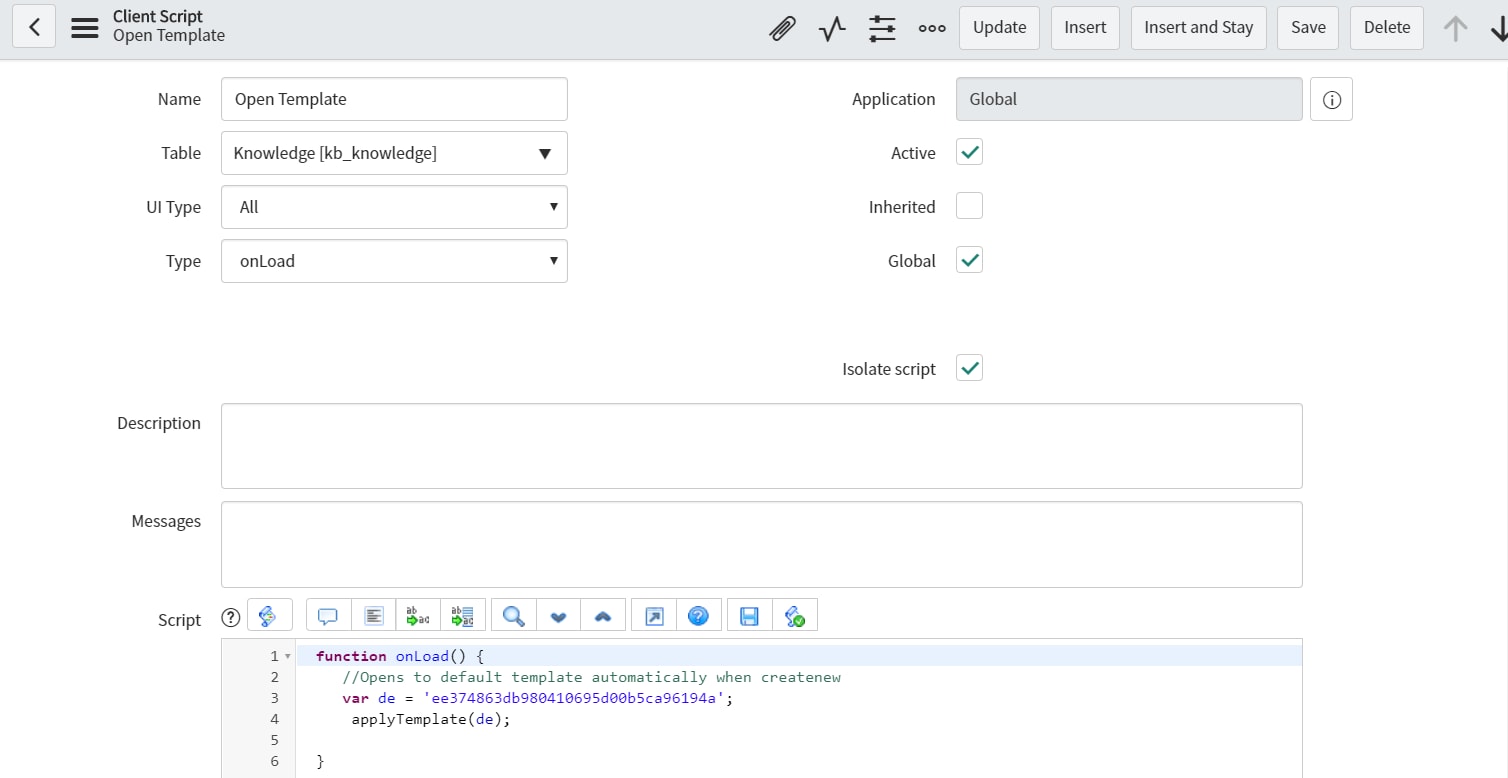Click into the Description text field
This screenshot has height=778, width=1508.
tap(761, 446)
